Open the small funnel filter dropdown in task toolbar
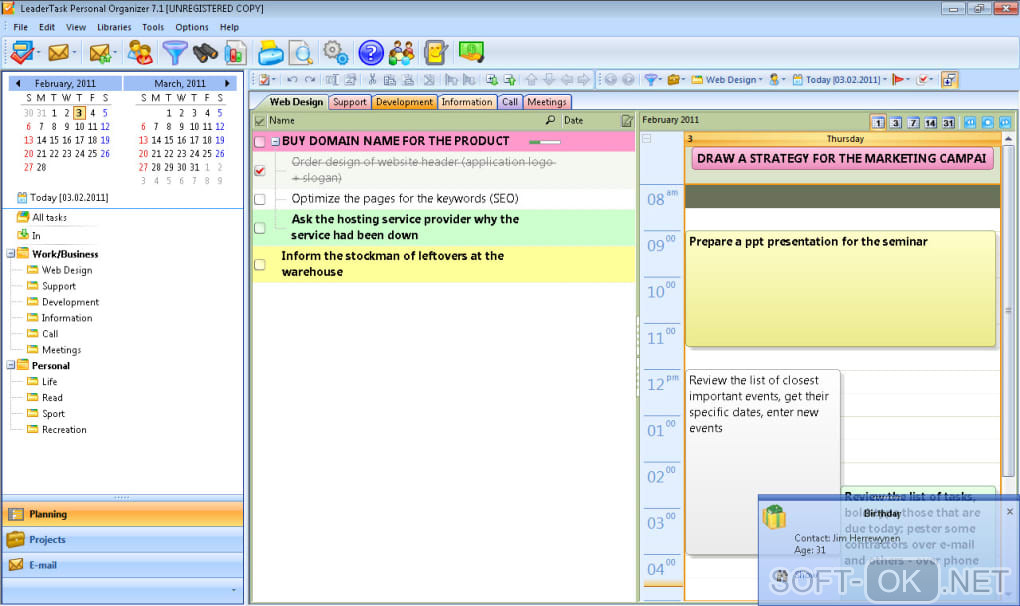This screenshot has width=1020, height=606. click(652, 79)
